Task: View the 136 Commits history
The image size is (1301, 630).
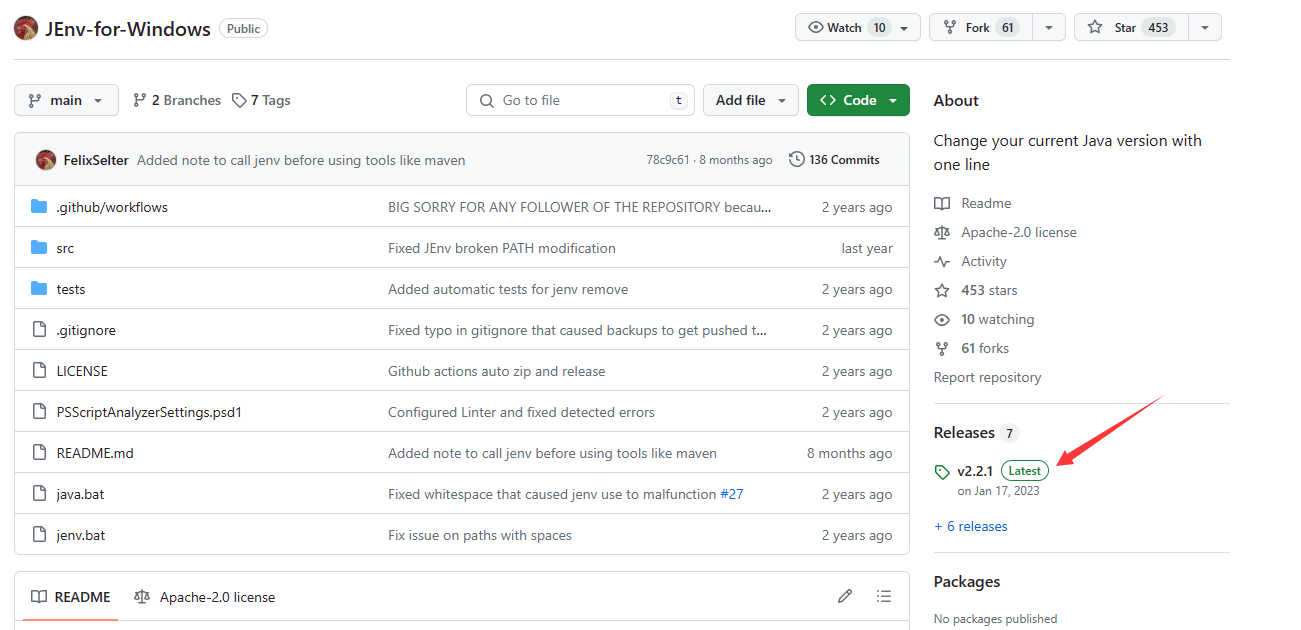Action: point(835,160)
